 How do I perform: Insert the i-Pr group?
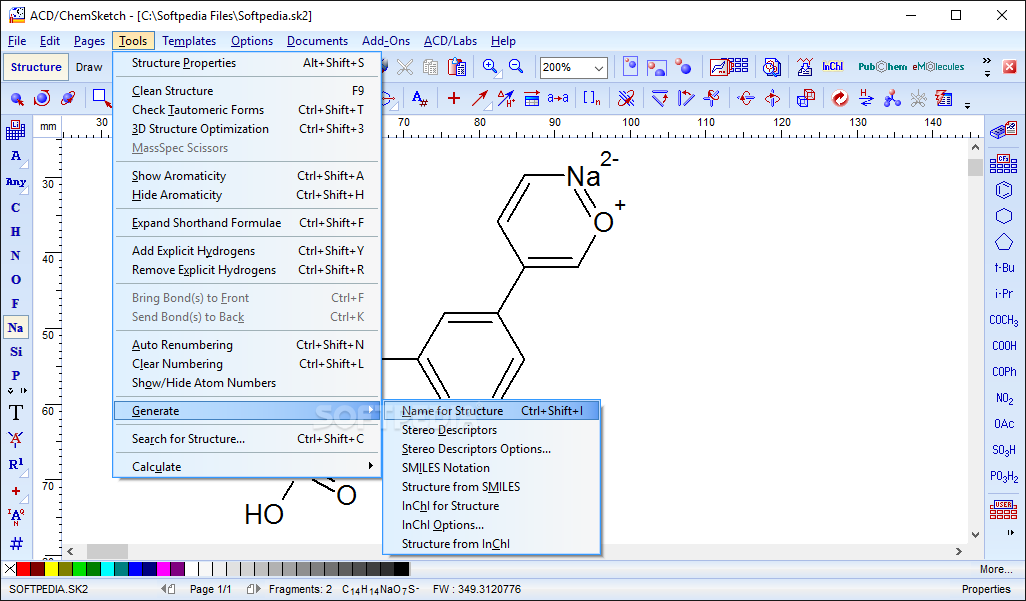pos(1004,294)
